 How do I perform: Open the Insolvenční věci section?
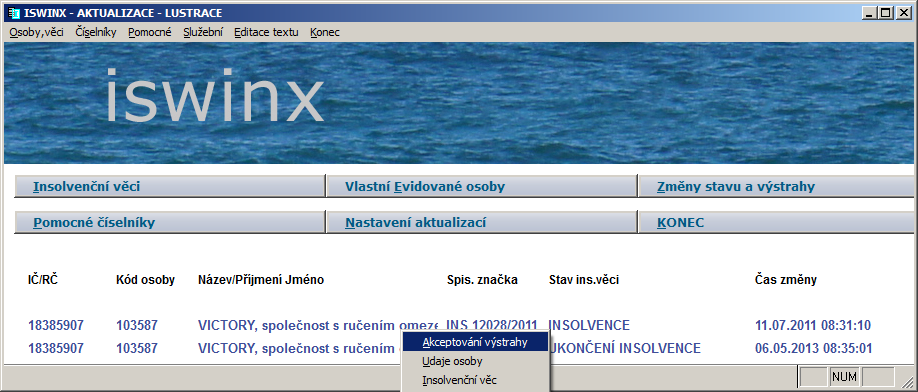coord(169,187)
